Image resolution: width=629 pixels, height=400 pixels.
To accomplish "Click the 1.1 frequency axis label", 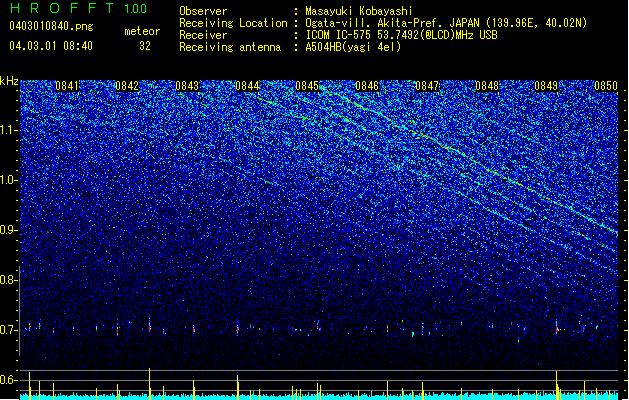I will click(8, 131).
